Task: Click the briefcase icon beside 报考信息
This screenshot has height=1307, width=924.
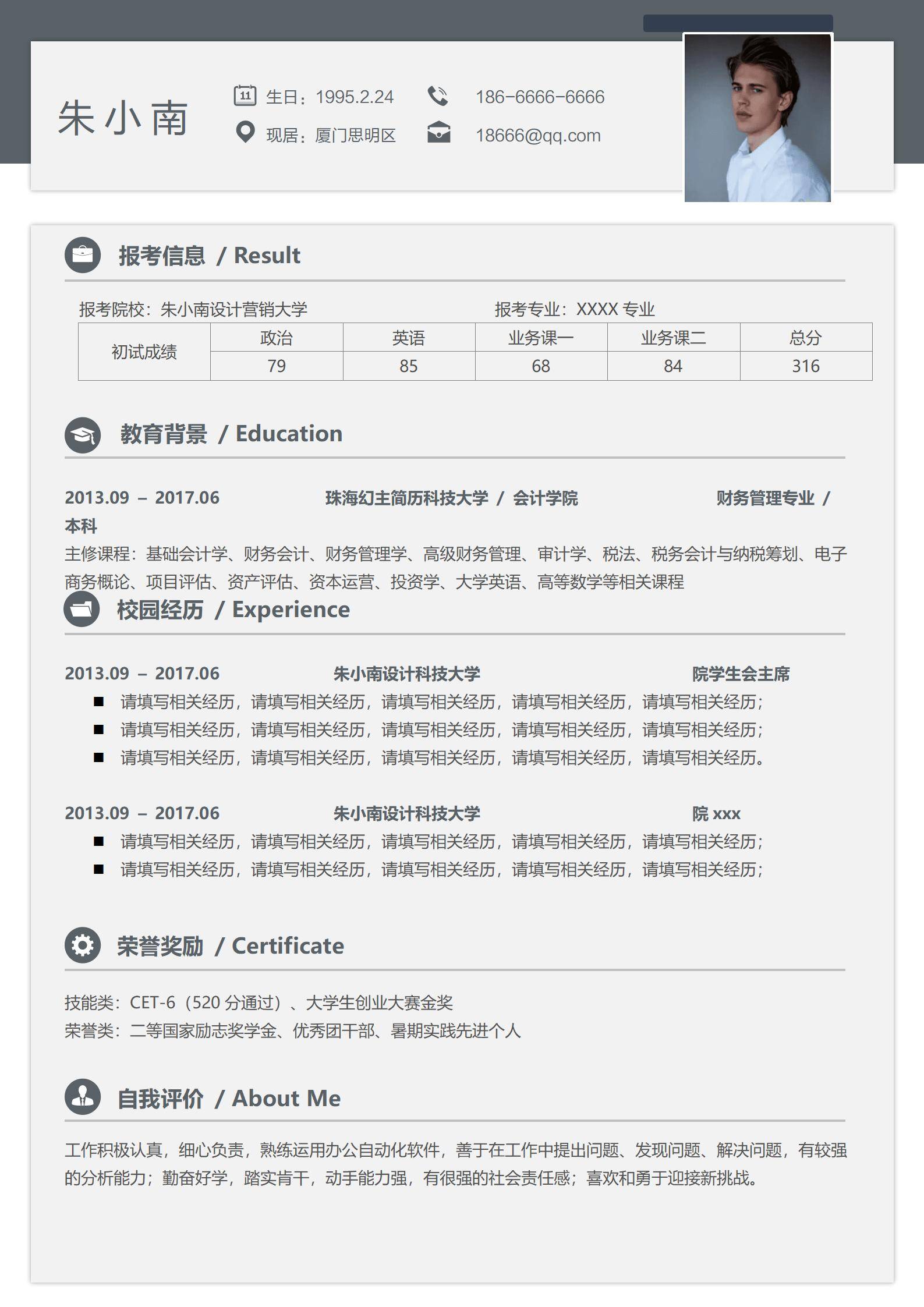Action: pos(83,255)
